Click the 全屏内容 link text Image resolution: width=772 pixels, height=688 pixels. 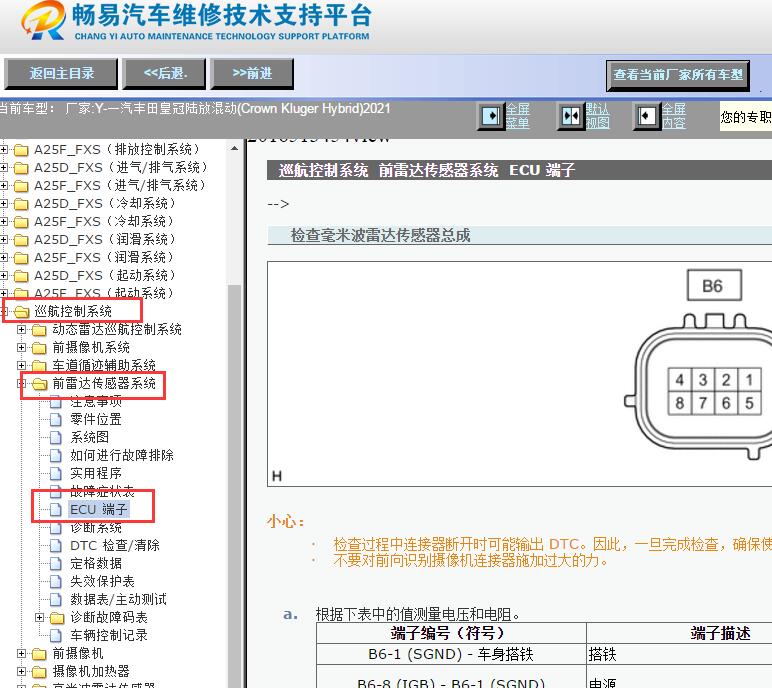coord(674,116)
